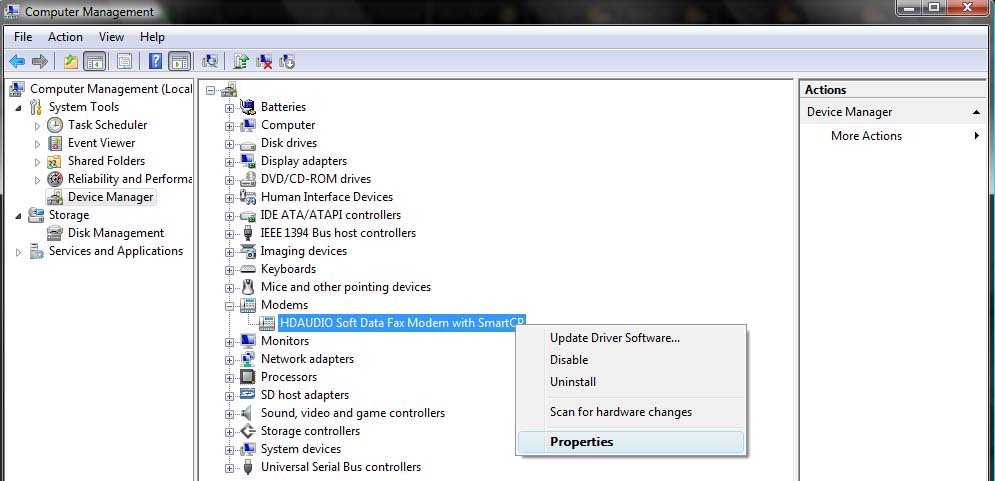Select IDE ATA/ATAPI controllers category
The image size is (995, 481).
(331, 215)
